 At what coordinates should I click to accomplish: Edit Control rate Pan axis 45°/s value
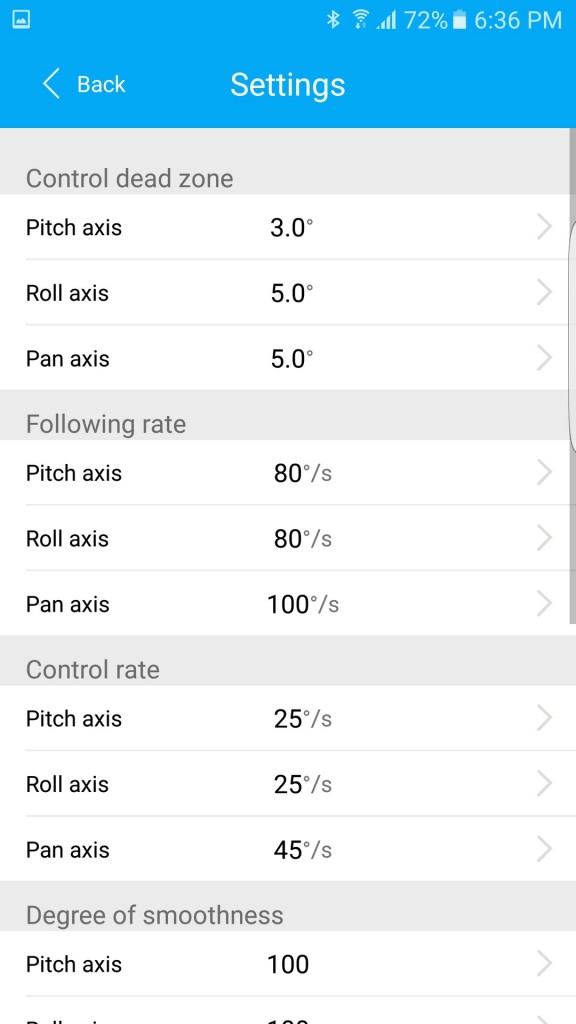point(303,850)
